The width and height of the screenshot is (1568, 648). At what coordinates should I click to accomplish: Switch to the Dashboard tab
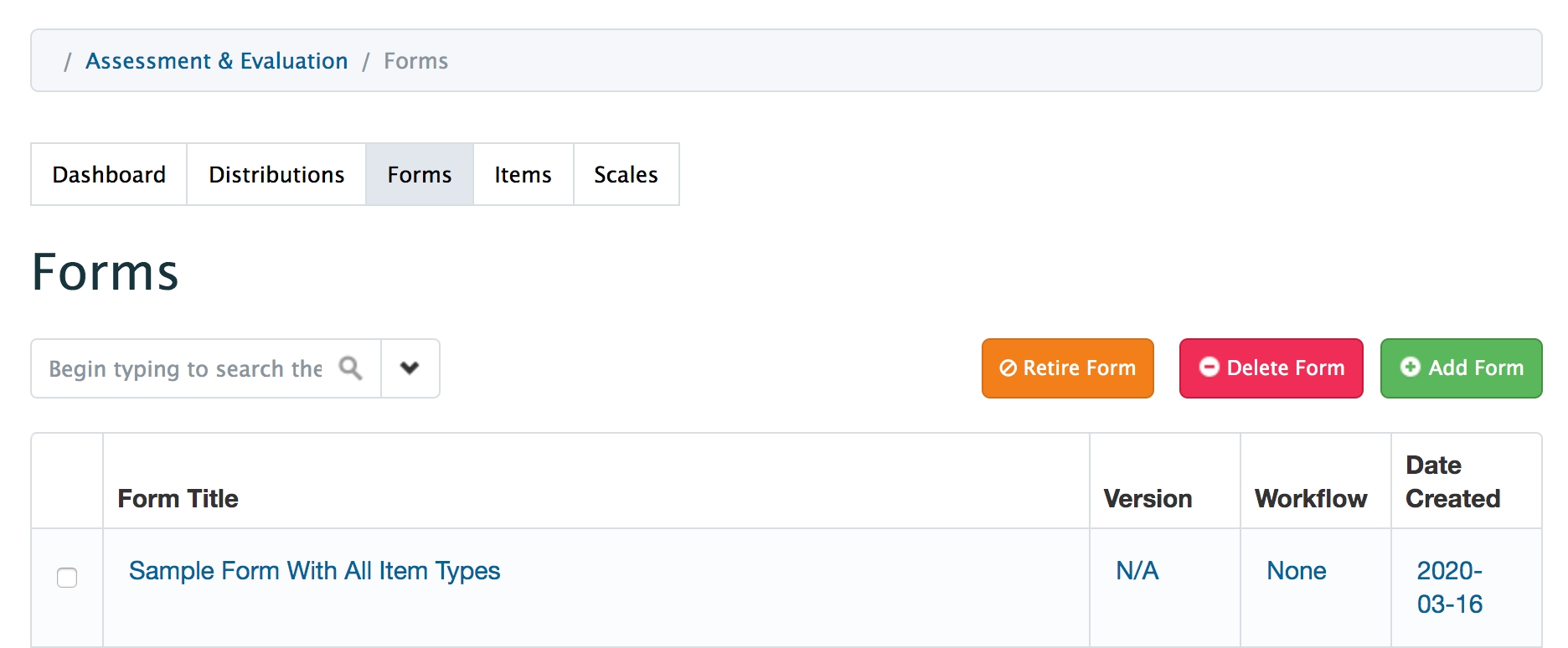[109, 174]
